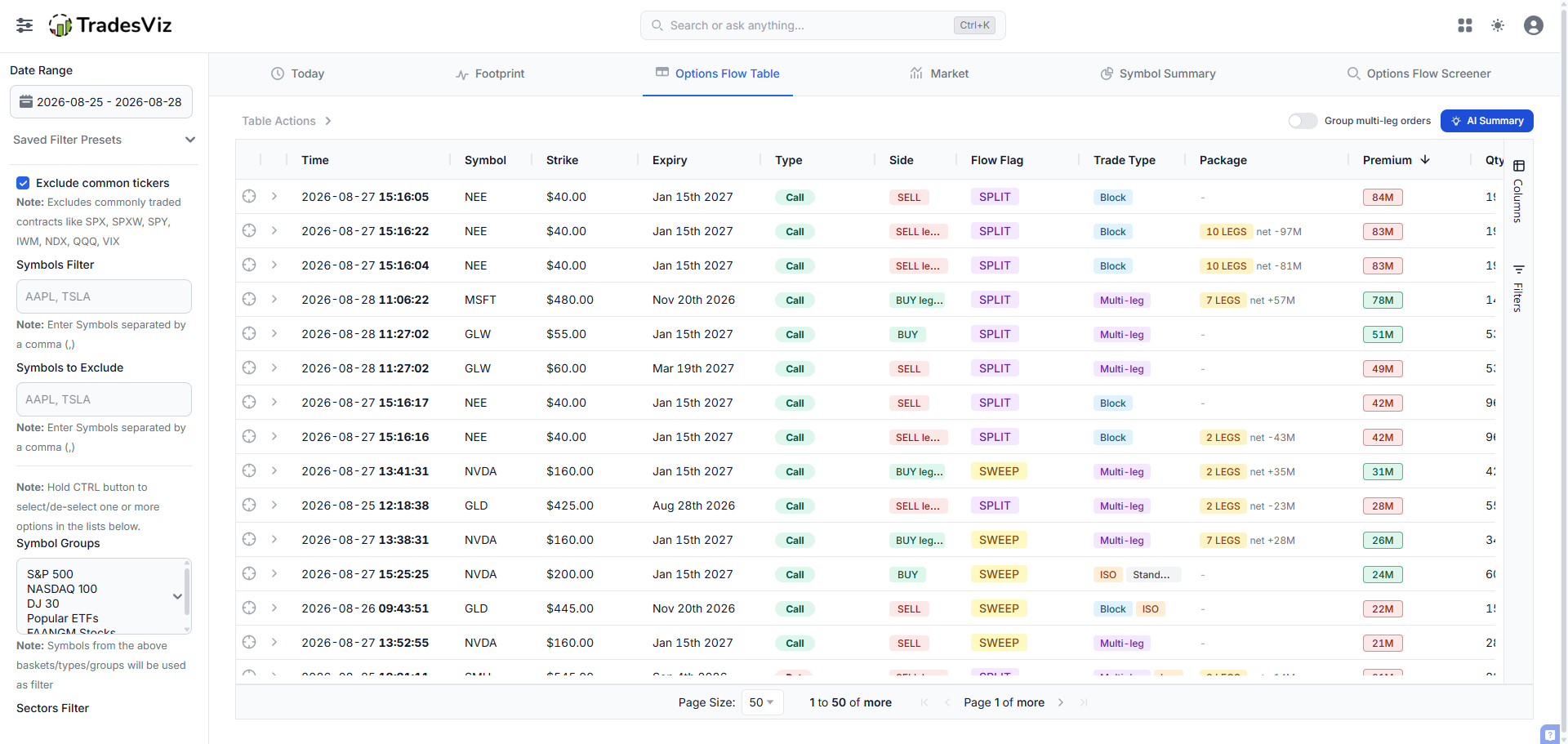Click the circle icon on GLD $425.00 row
The image size is (1568, 744).
[x=249, y=505]
